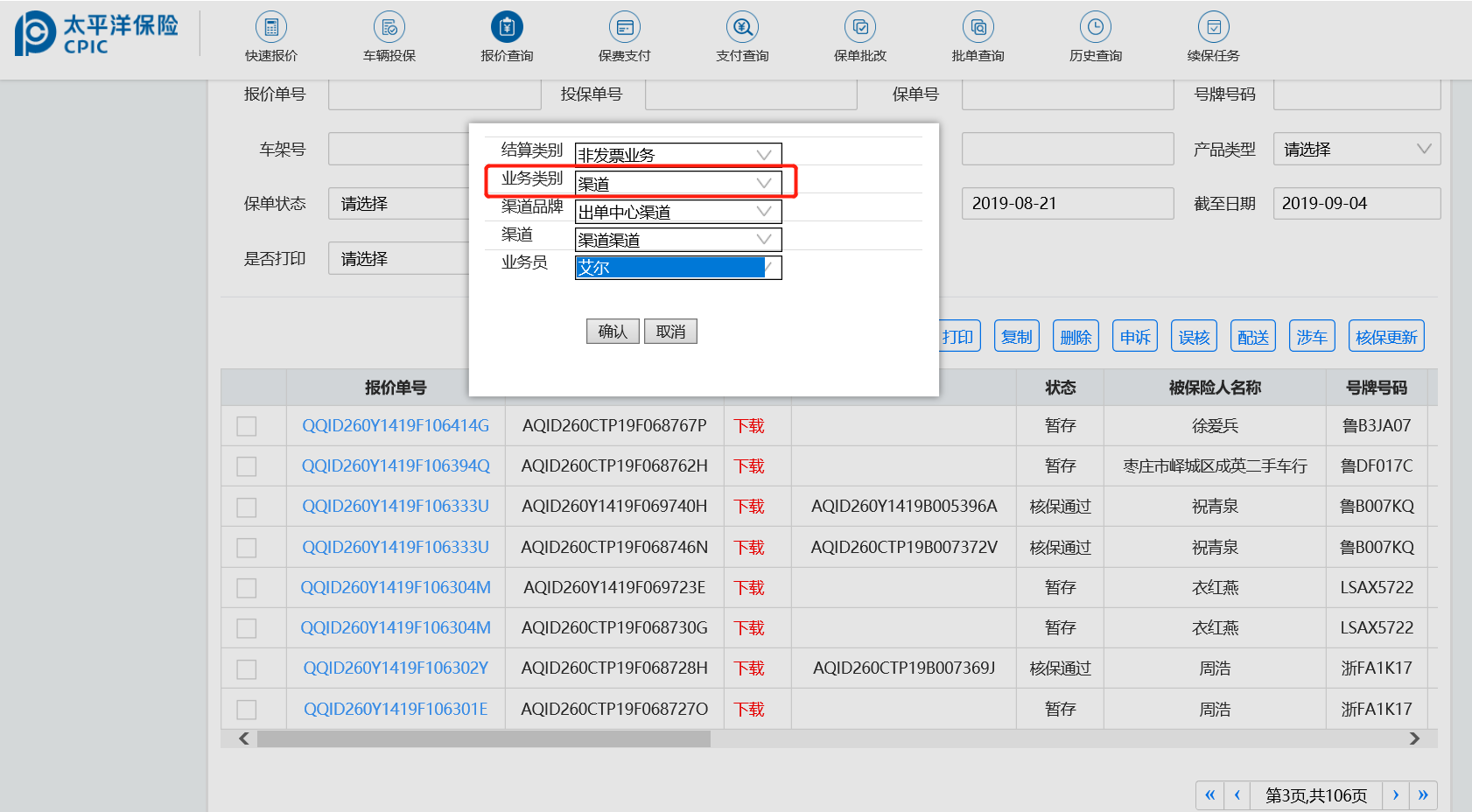Cancel the dialog with 取消
Viewport: 1472px width, 812px height.
[x=670, y=332]
